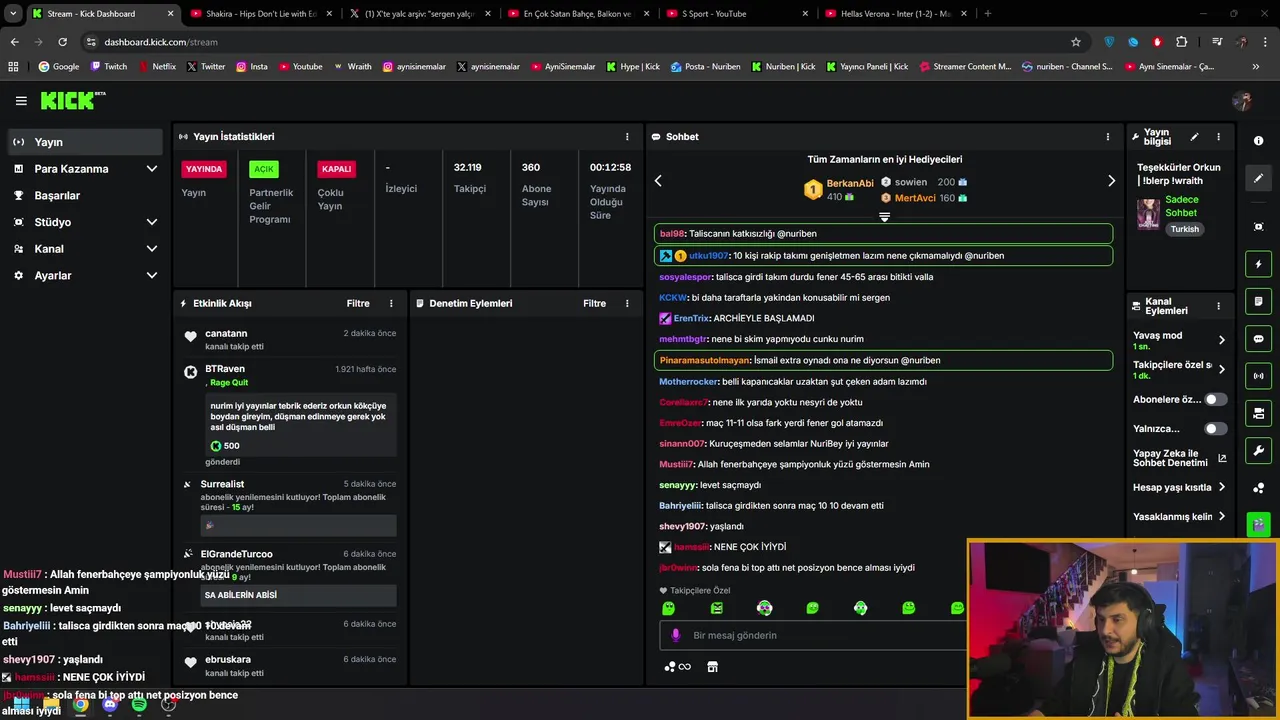Click the Just Chatting category thumbnail
1280x720 pixels.
coord(1147,214)
